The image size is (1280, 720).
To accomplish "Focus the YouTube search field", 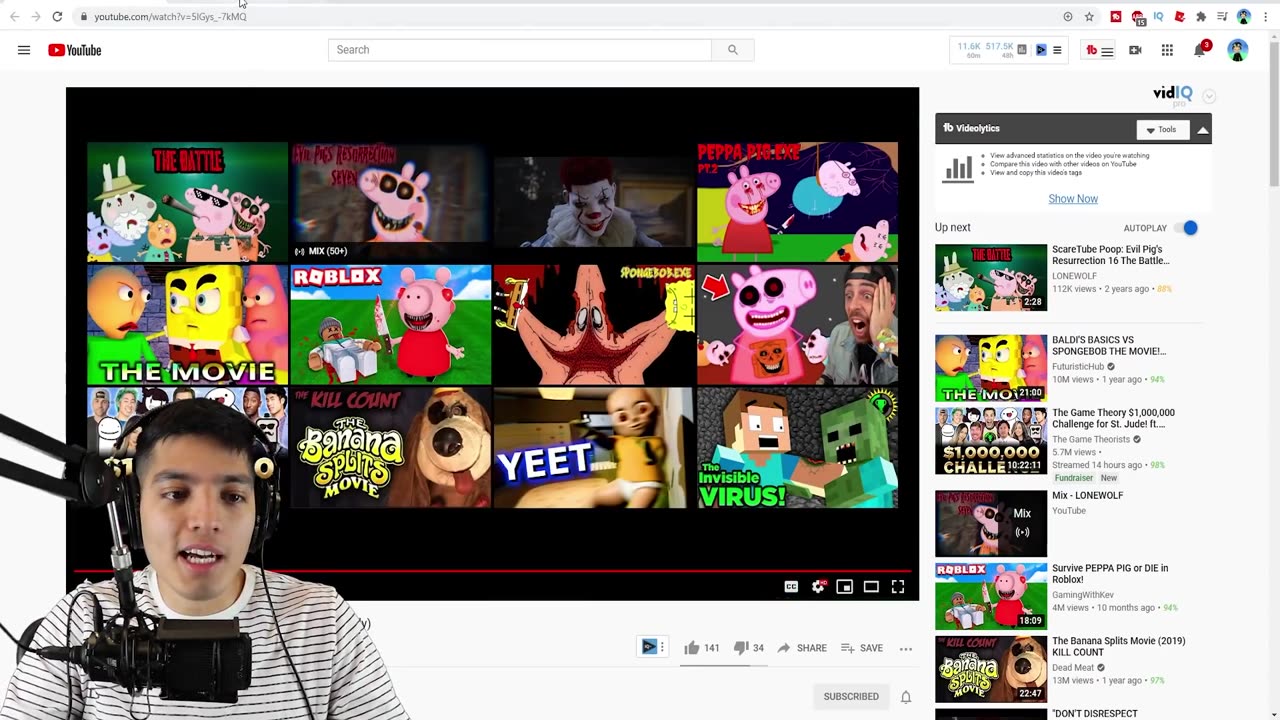I will coord(520,50).
